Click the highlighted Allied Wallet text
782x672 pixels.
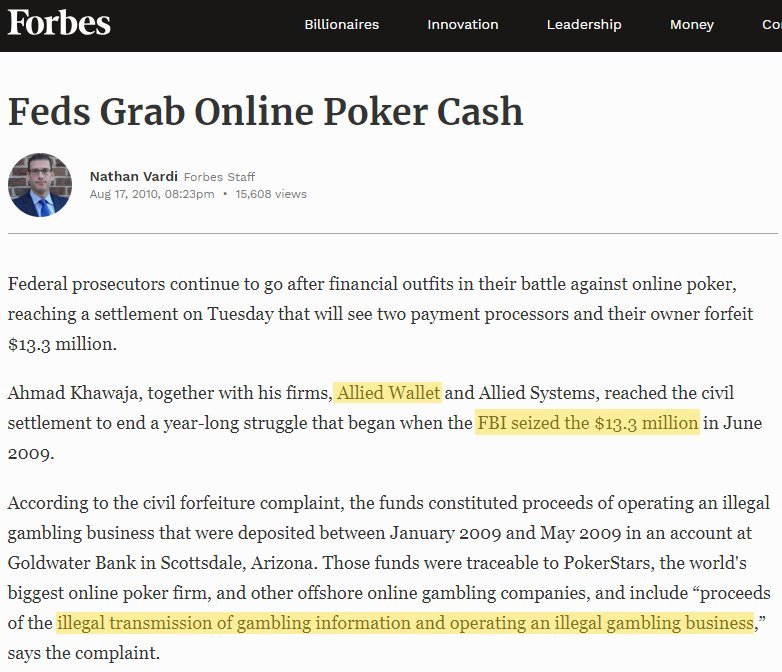(388, 393)
